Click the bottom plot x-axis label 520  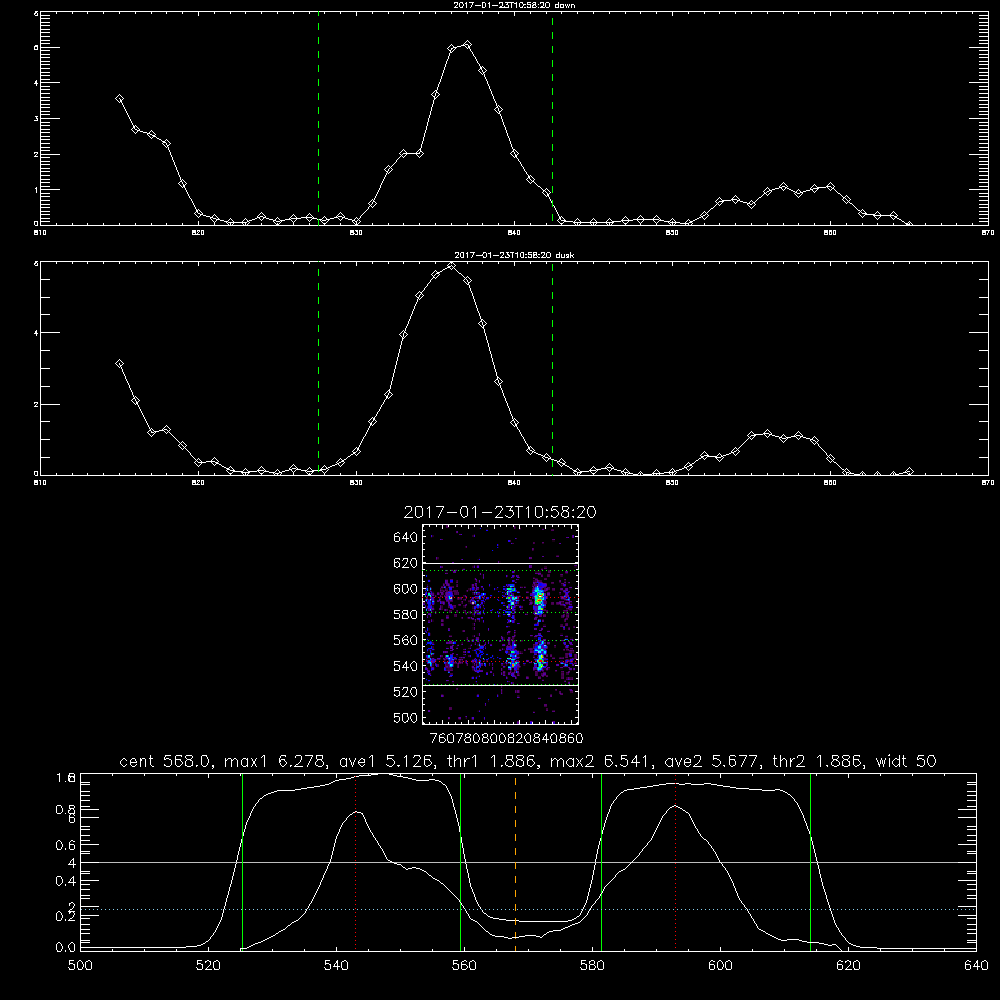tap(208, 966)
